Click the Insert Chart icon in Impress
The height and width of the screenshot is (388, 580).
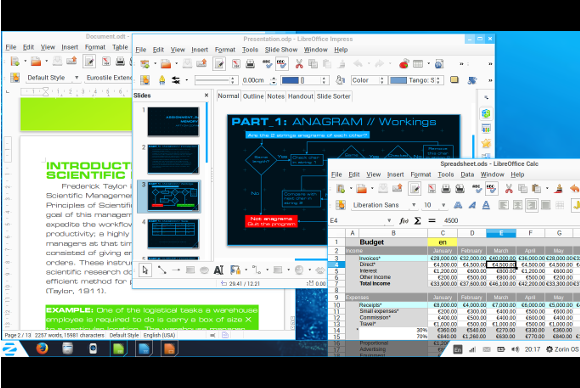point(404,64)
